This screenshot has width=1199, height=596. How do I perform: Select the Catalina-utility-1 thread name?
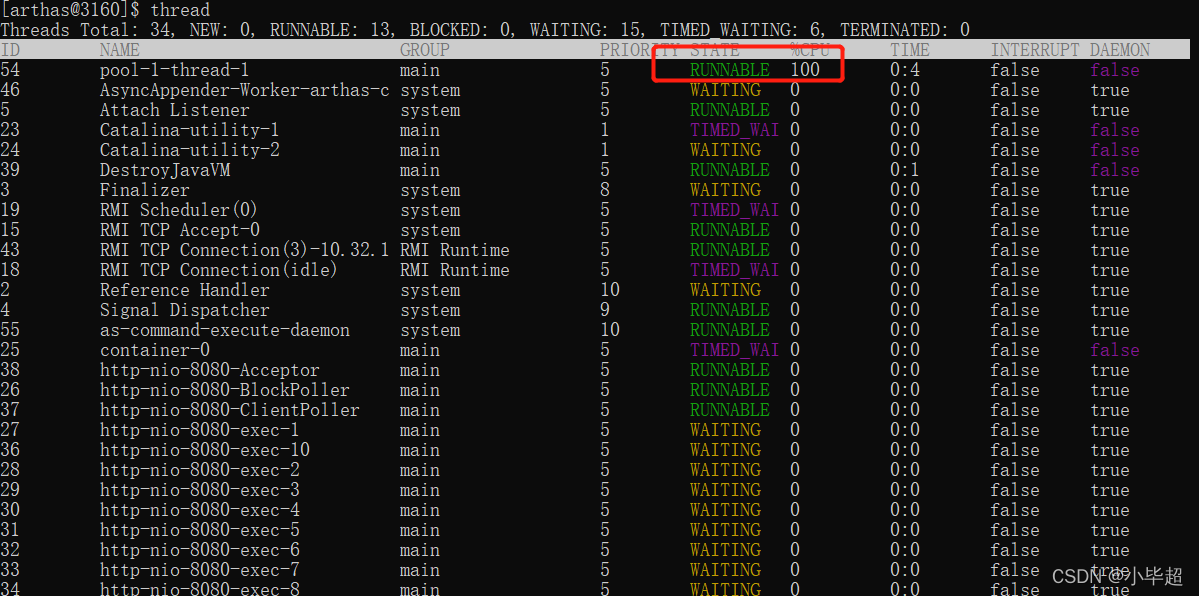[190, 130]
